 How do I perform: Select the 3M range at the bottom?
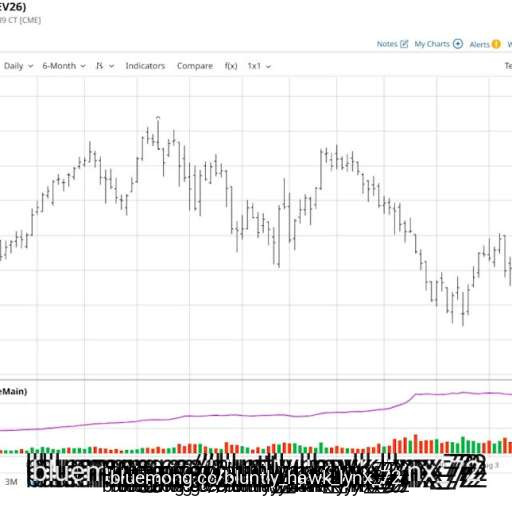(11, 482)
